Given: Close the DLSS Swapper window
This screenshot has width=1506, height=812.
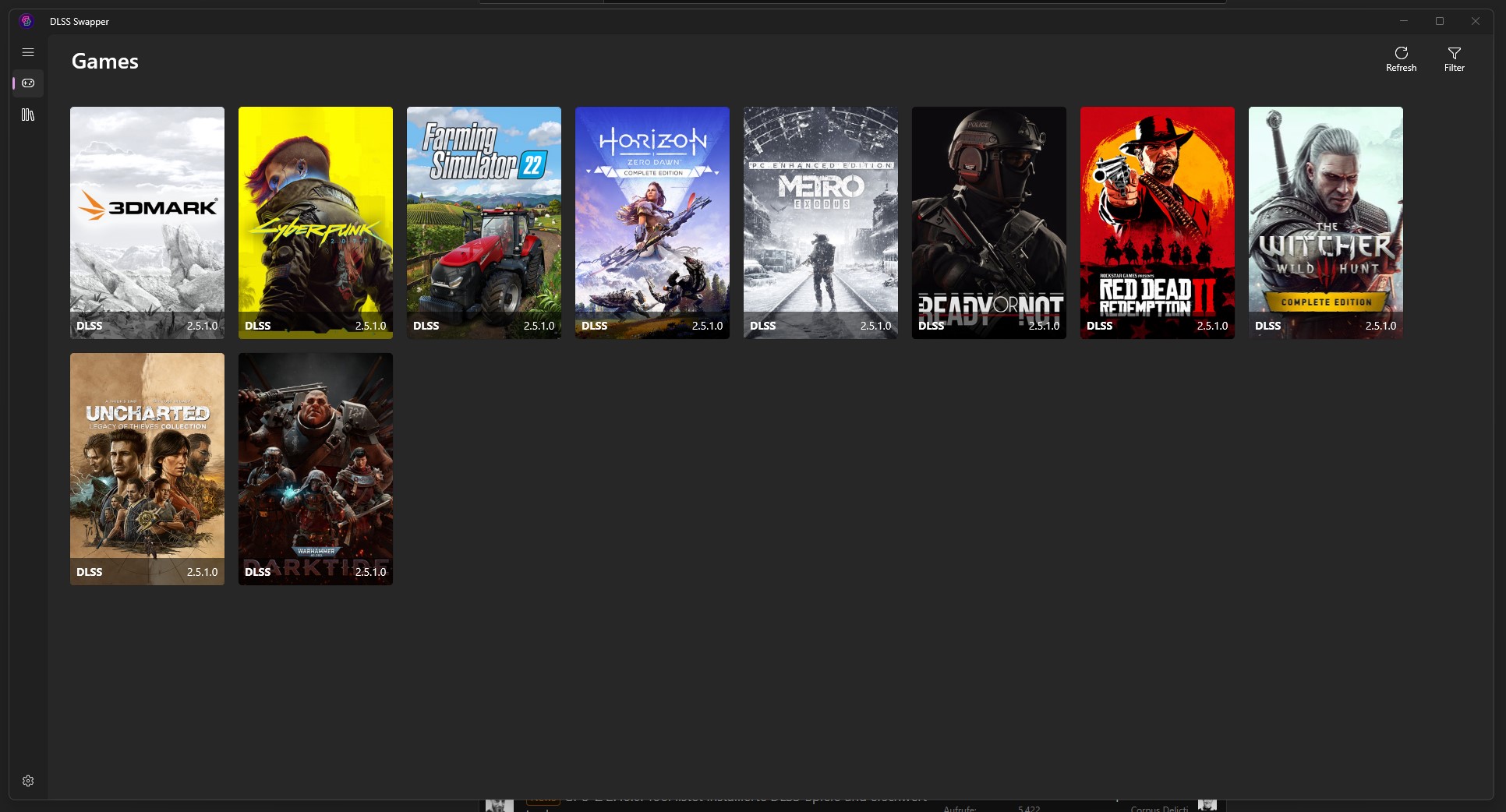Looking at the screenshot, I should [1476, 21].
